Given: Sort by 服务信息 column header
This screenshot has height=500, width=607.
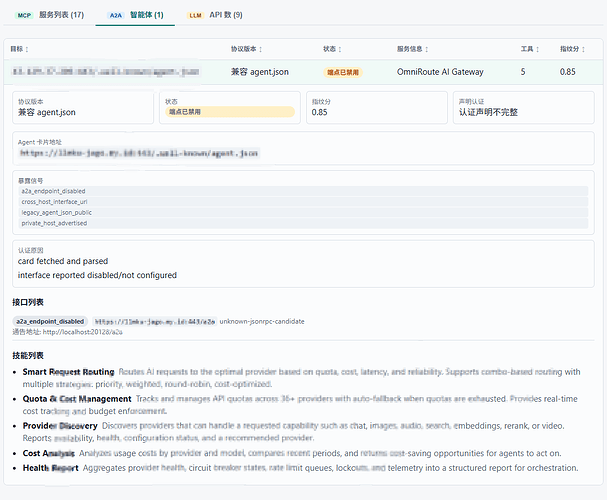Looking at the screenshot, I should click(x=412, y=49).
